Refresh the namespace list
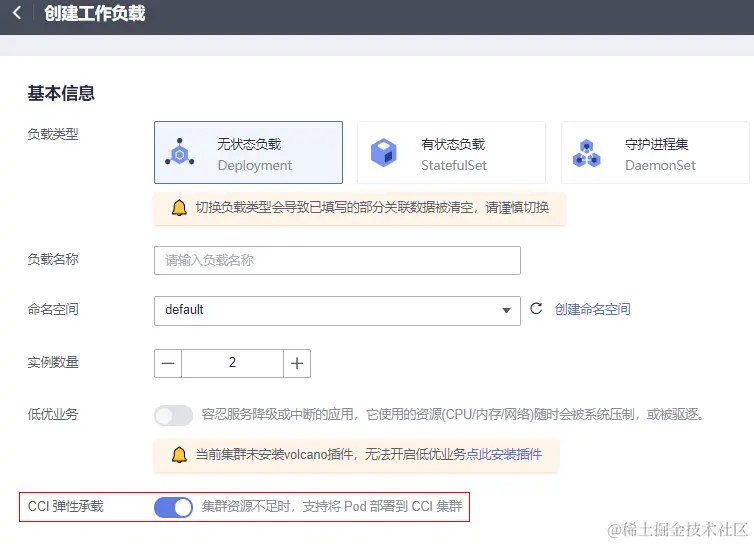754x544 pixels. tap(536, 308)
